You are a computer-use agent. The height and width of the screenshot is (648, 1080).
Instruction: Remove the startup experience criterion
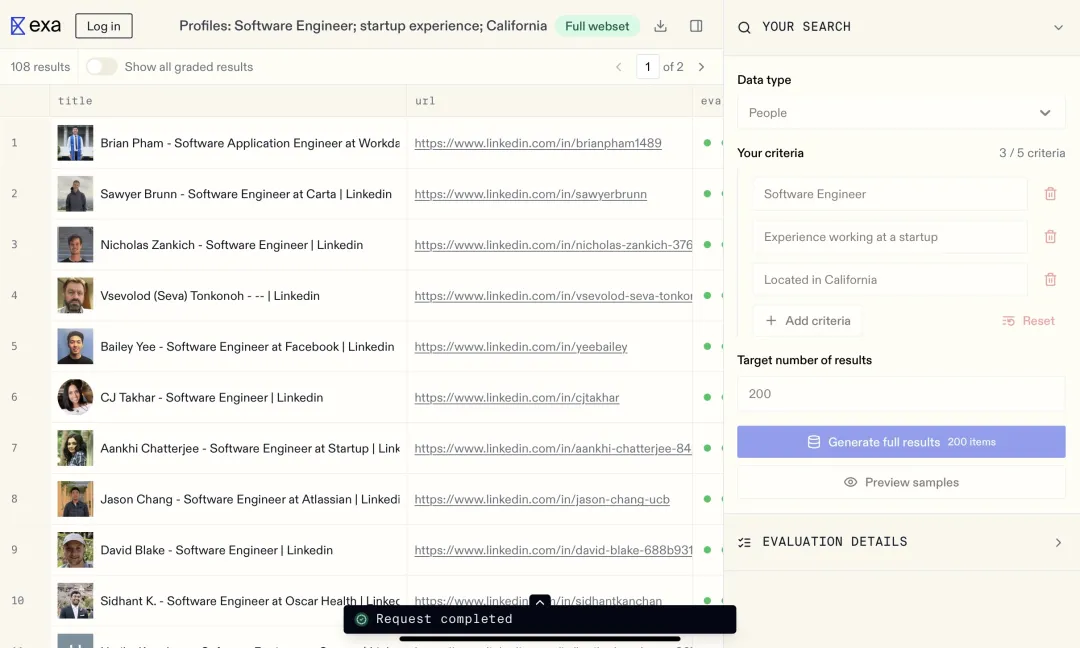tap(1050, 237)
